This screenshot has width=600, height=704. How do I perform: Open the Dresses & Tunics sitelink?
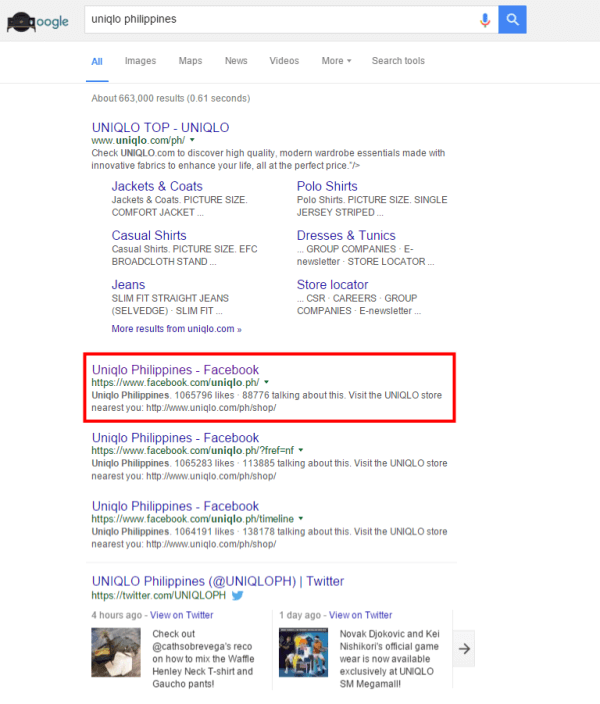346,235
